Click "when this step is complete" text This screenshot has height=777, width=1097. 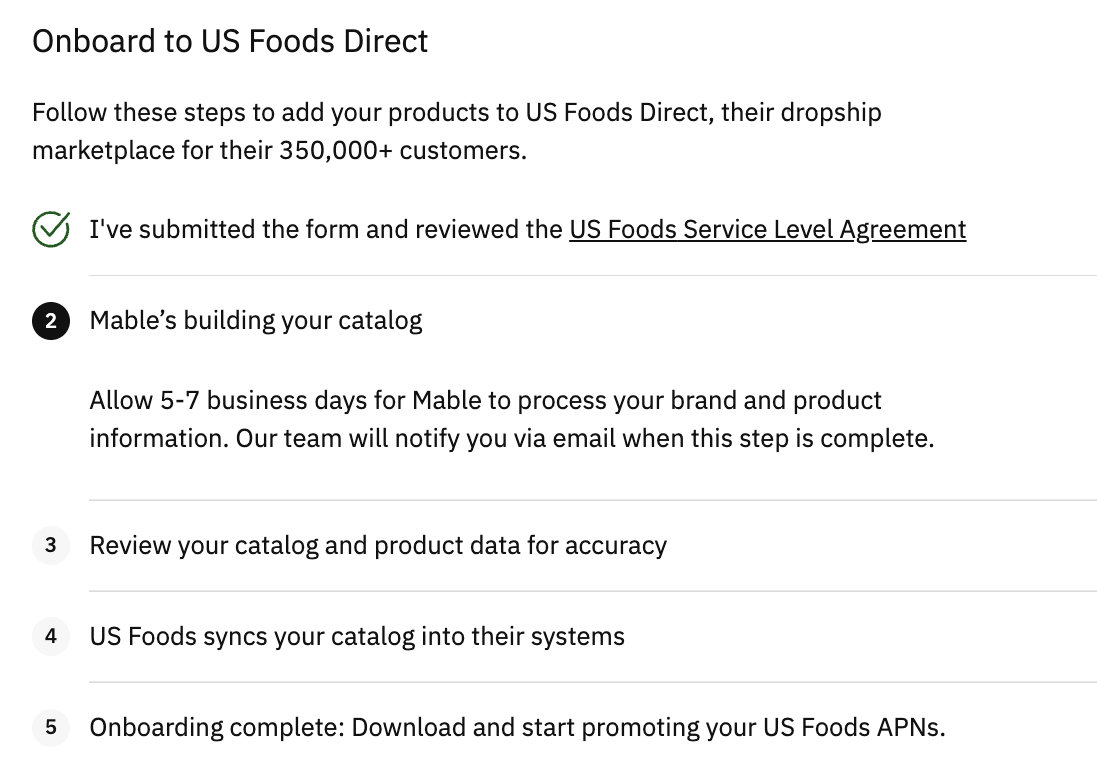pos(777,439)
